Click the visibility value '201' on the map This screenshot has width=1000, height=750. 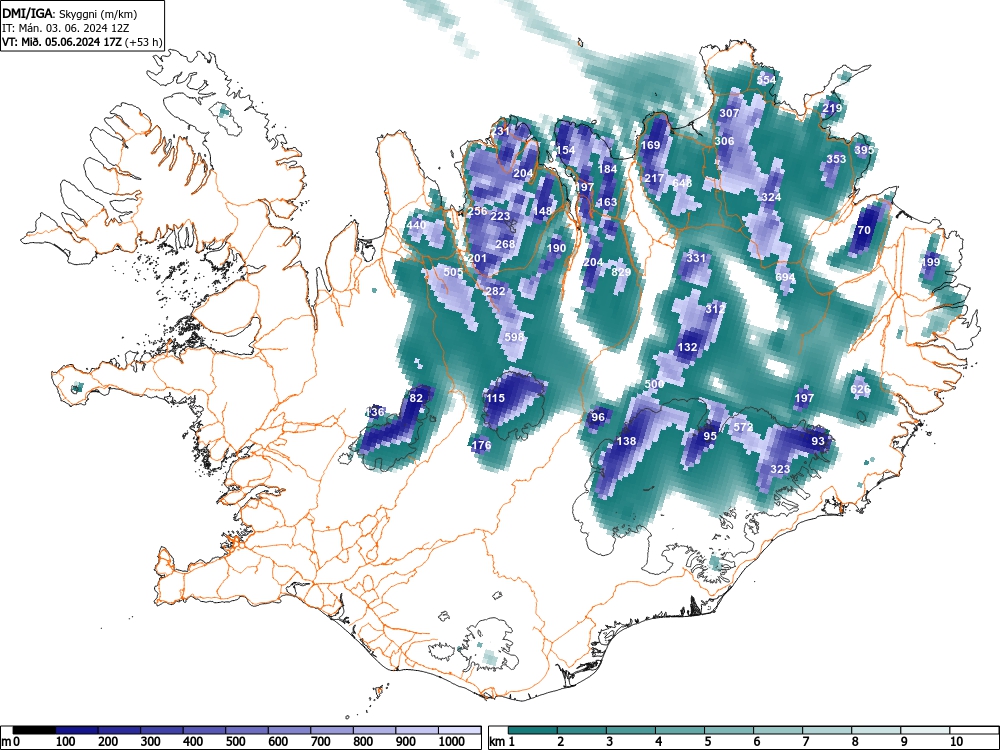coord(477,258)
